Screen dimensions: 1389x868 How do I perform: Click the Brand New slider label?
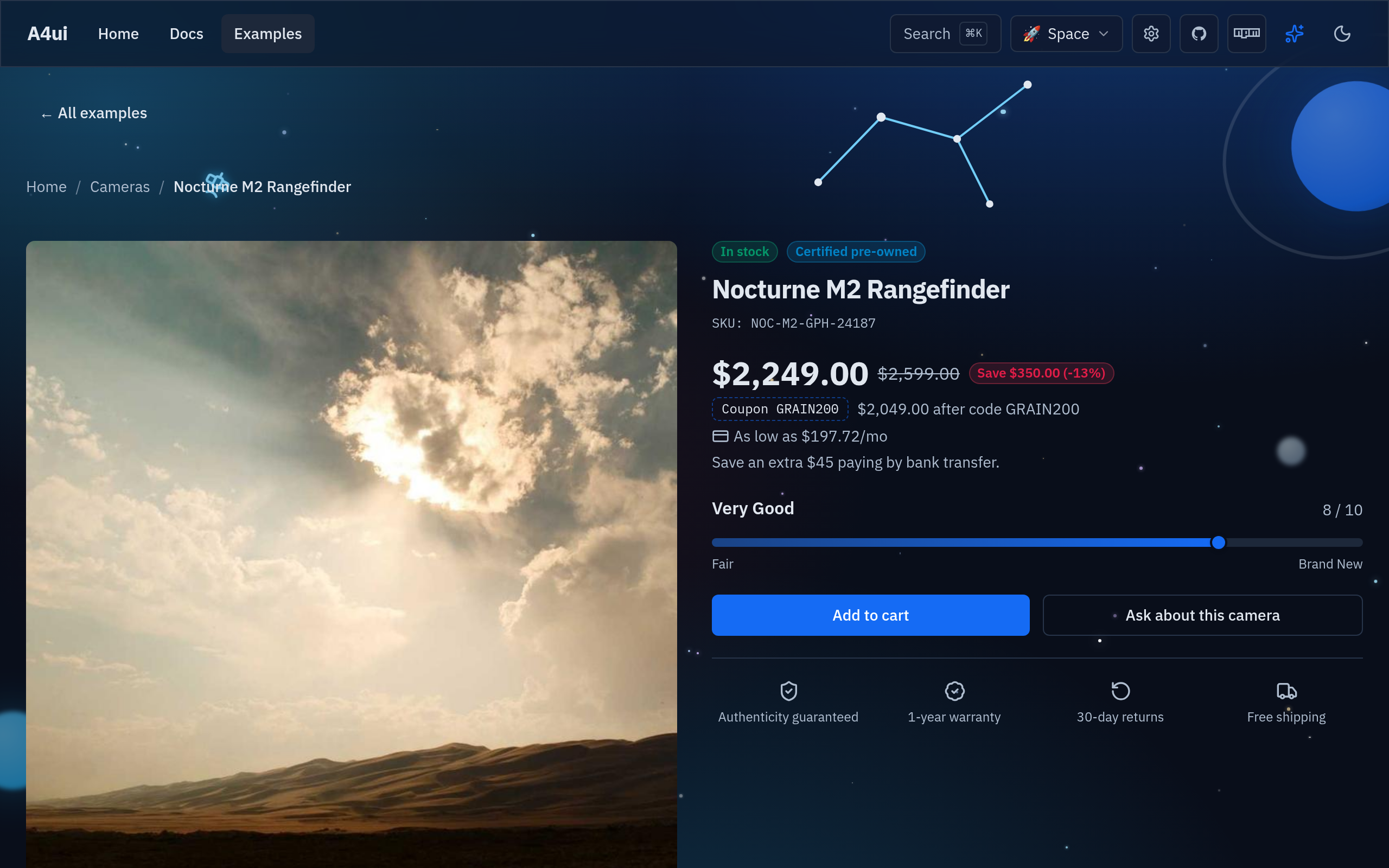pos(1330,564)
